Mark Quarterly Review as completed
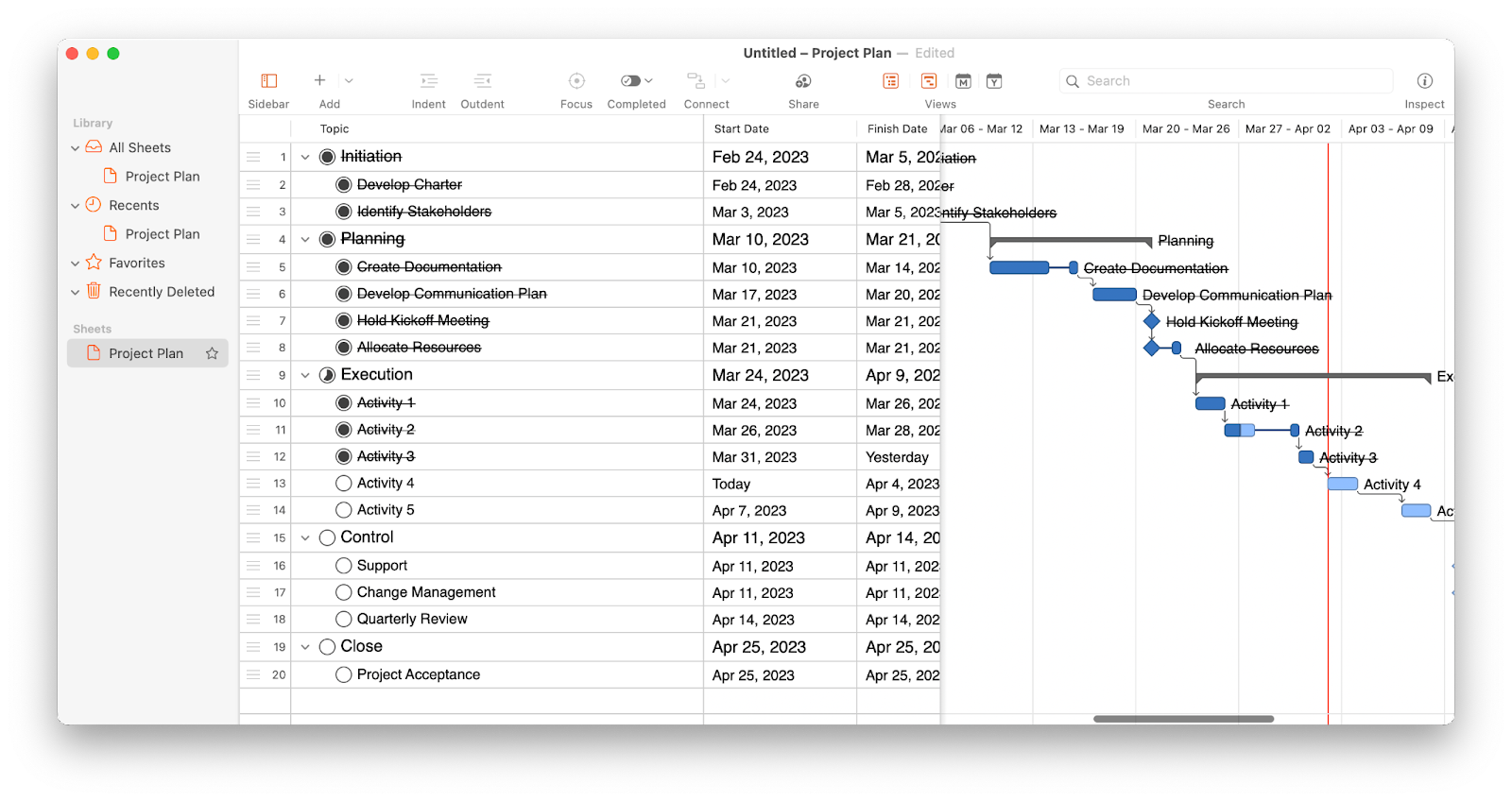The image size is (1512, 801). [344, 620]
